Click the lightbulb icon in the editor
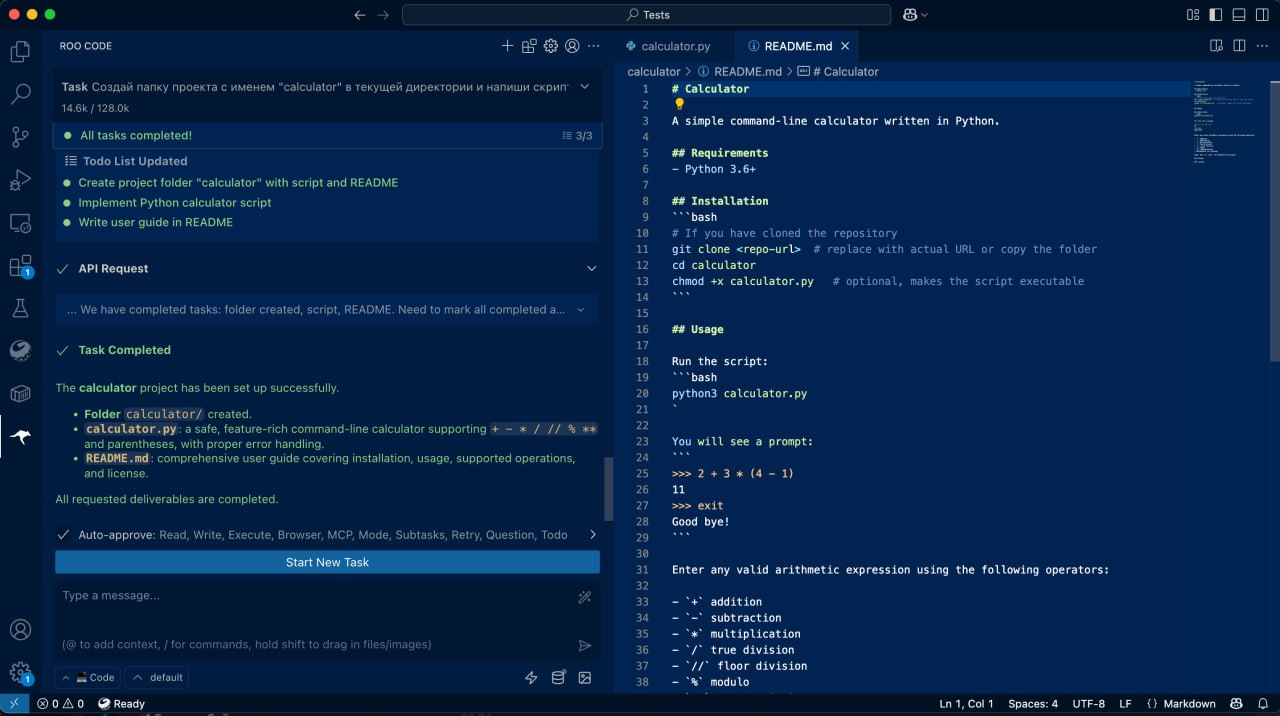This screenshot has width=1280, height=716. [x=679, y=104]
